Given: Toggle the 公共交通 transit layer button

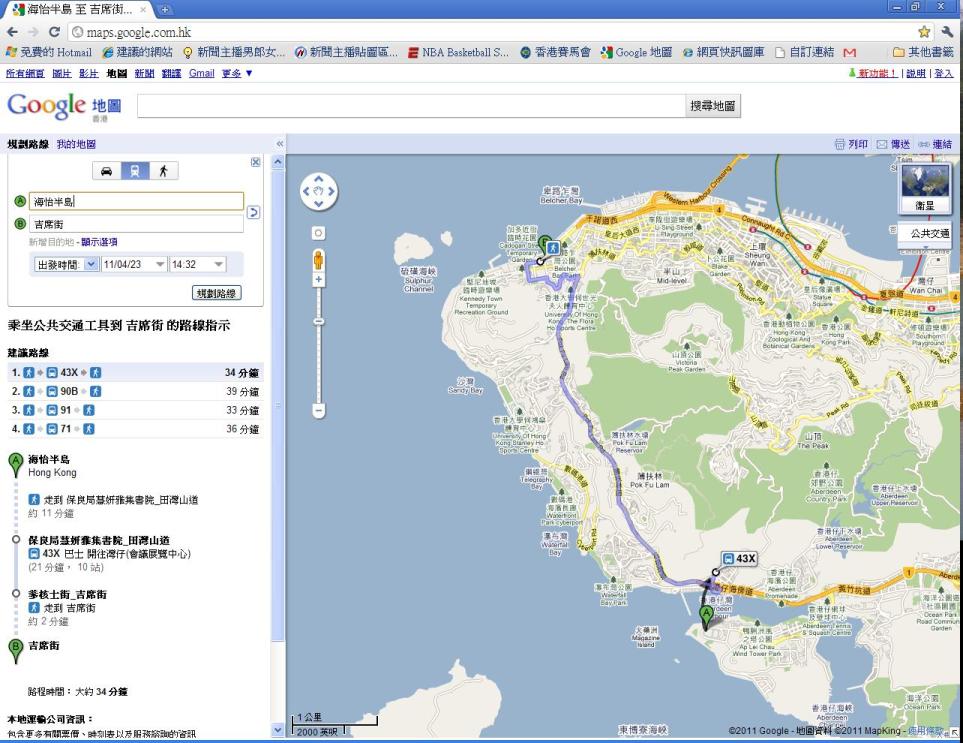Looking at the screenshot, I should click(925, 234).
